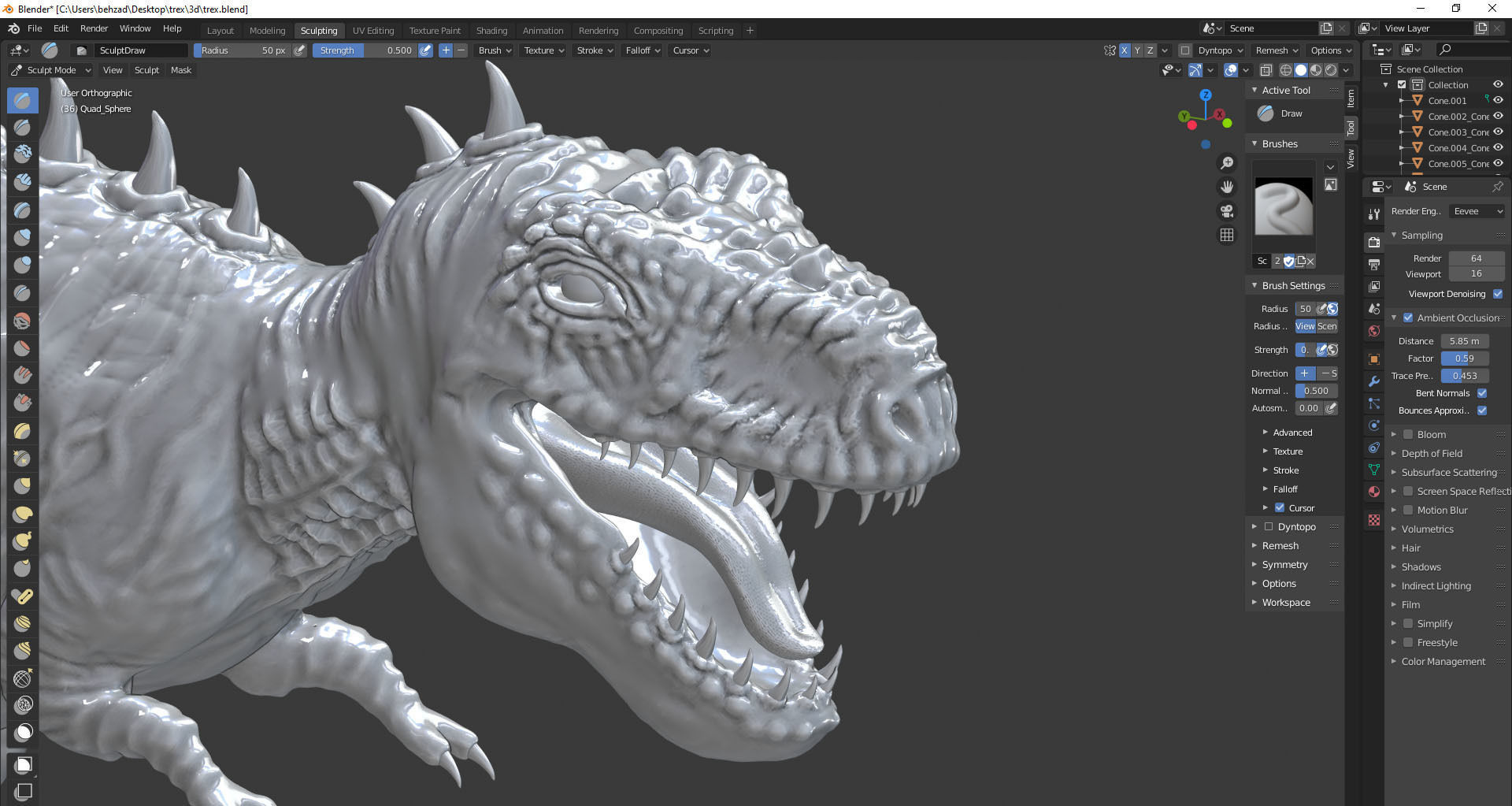This screenshot has width=1512, height=806.
Task: Switch to the Shading workspace tab
Action: coord(491,31)
